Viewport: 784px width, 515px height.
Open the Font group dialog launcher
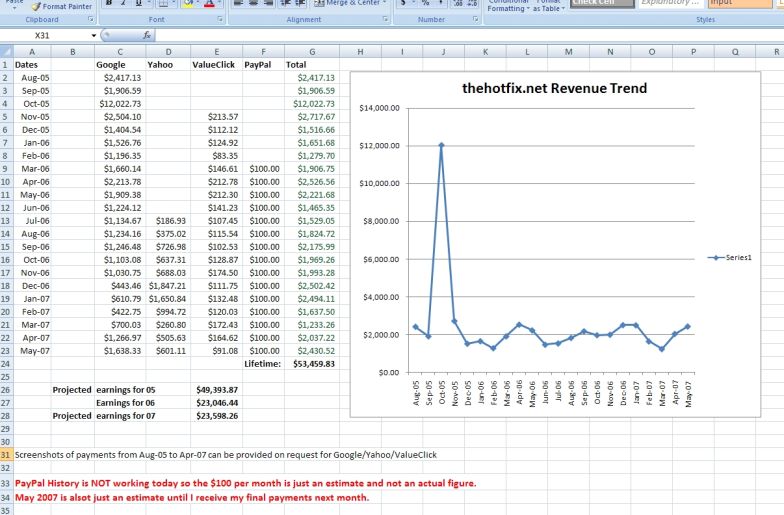point(220,19)
